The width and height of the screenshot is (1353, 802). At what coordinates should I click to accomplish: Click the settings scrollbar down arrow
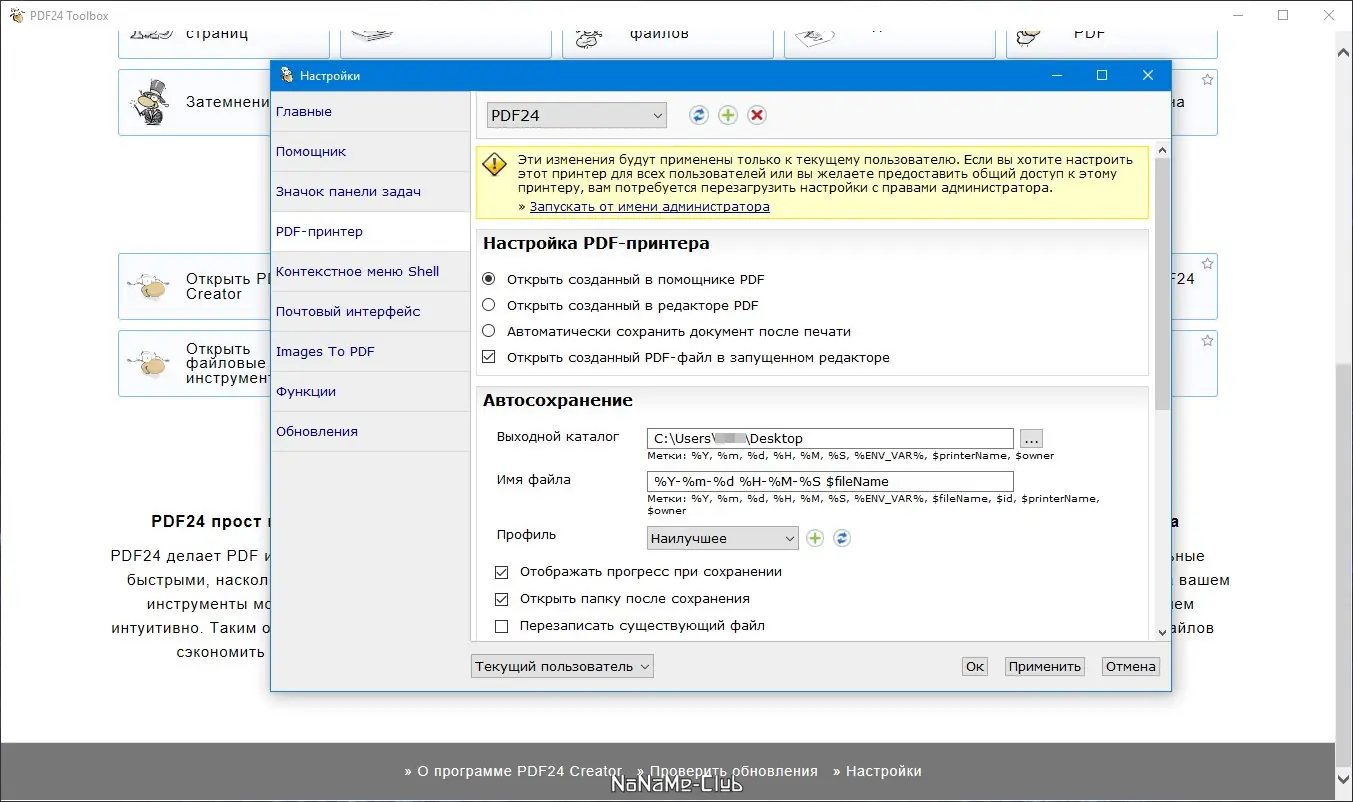(x=1162, y=632)
